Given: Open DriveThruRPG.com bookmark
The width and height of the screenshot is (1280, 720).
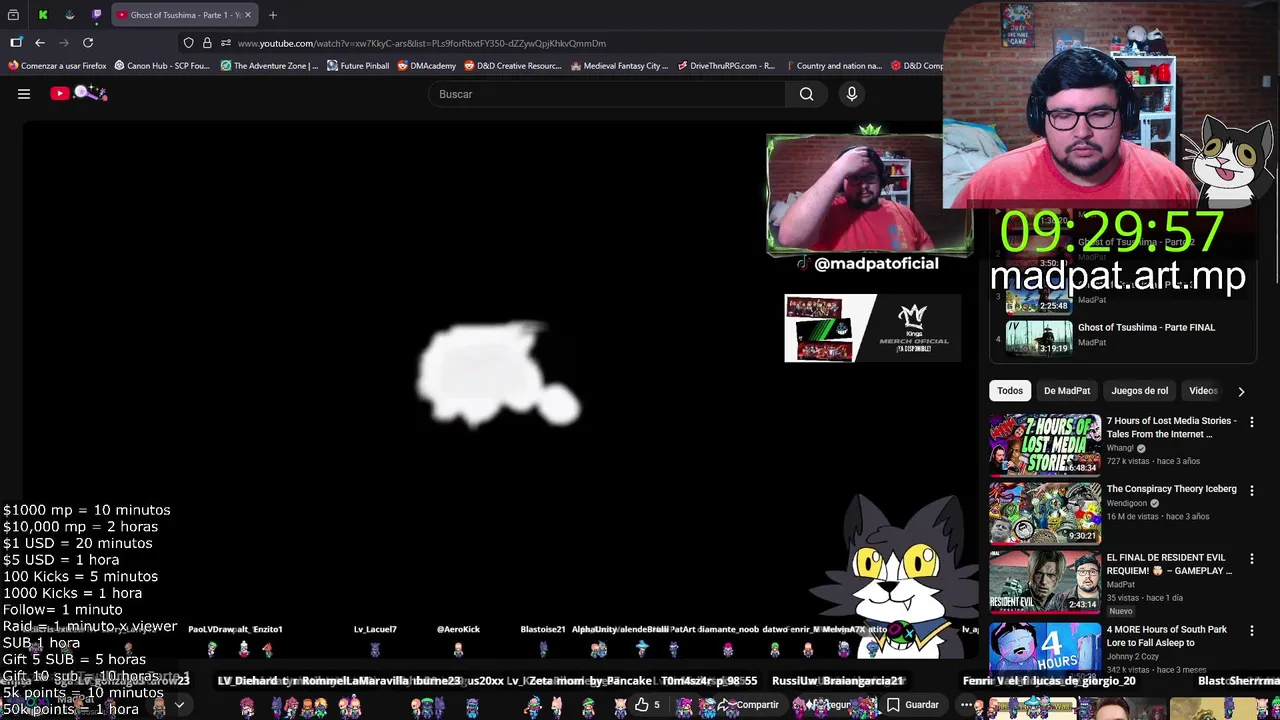Looking at the screenshot, I should coord(726,66).
